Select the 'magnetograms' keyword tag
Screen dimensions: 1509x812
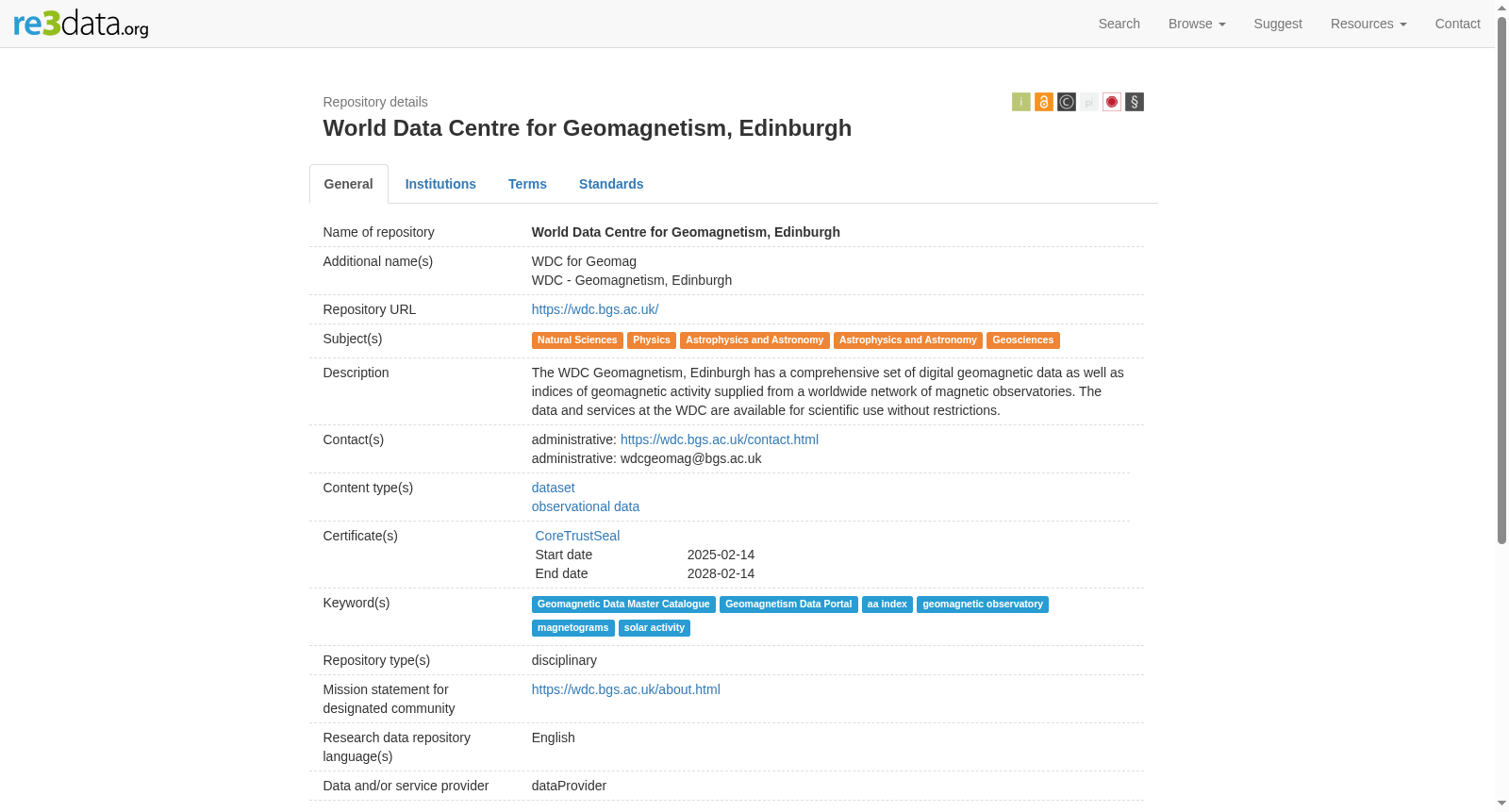click(573, 628)
